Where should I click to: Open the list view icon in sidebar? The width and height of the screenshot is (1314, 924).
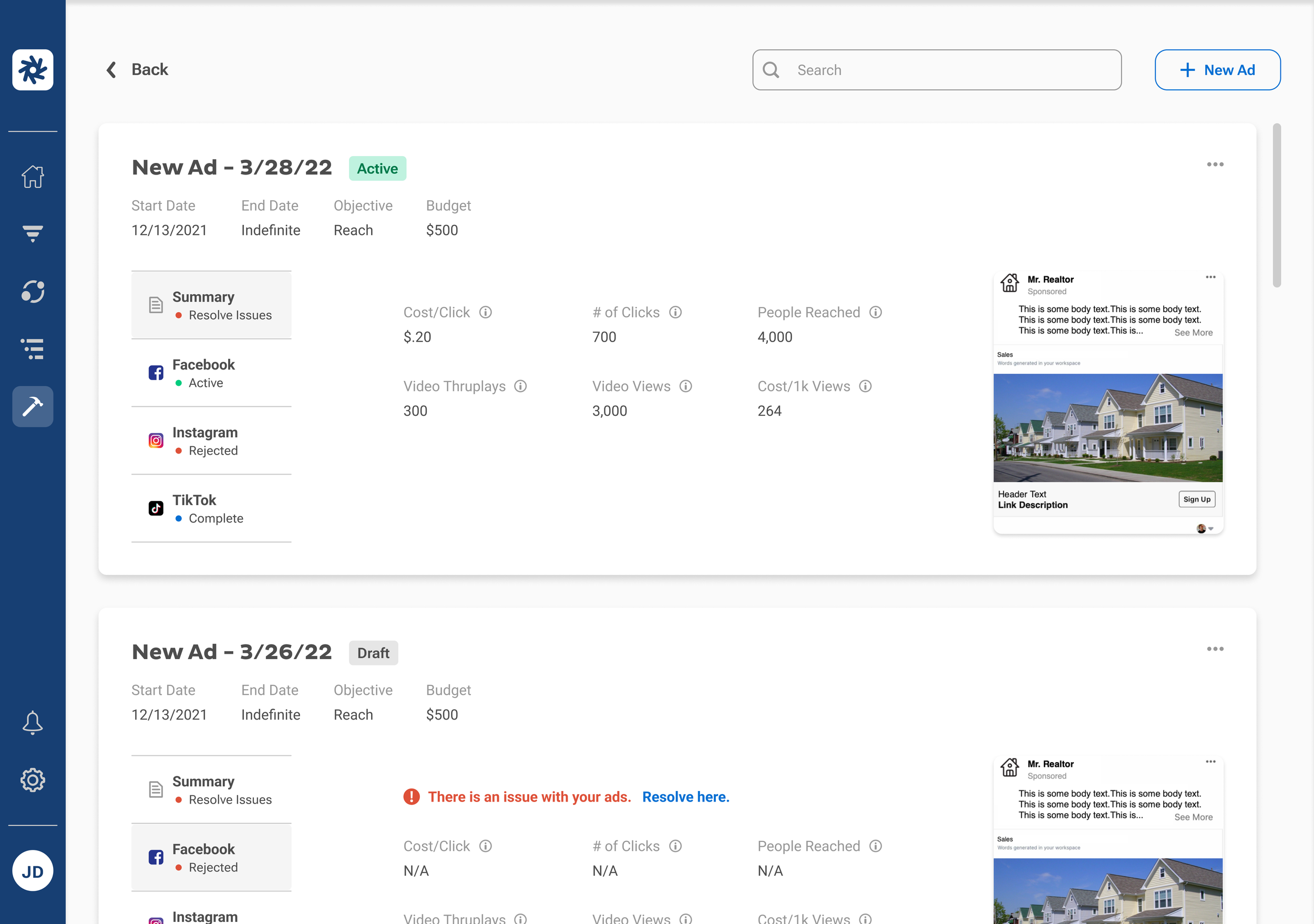(33, 349)
